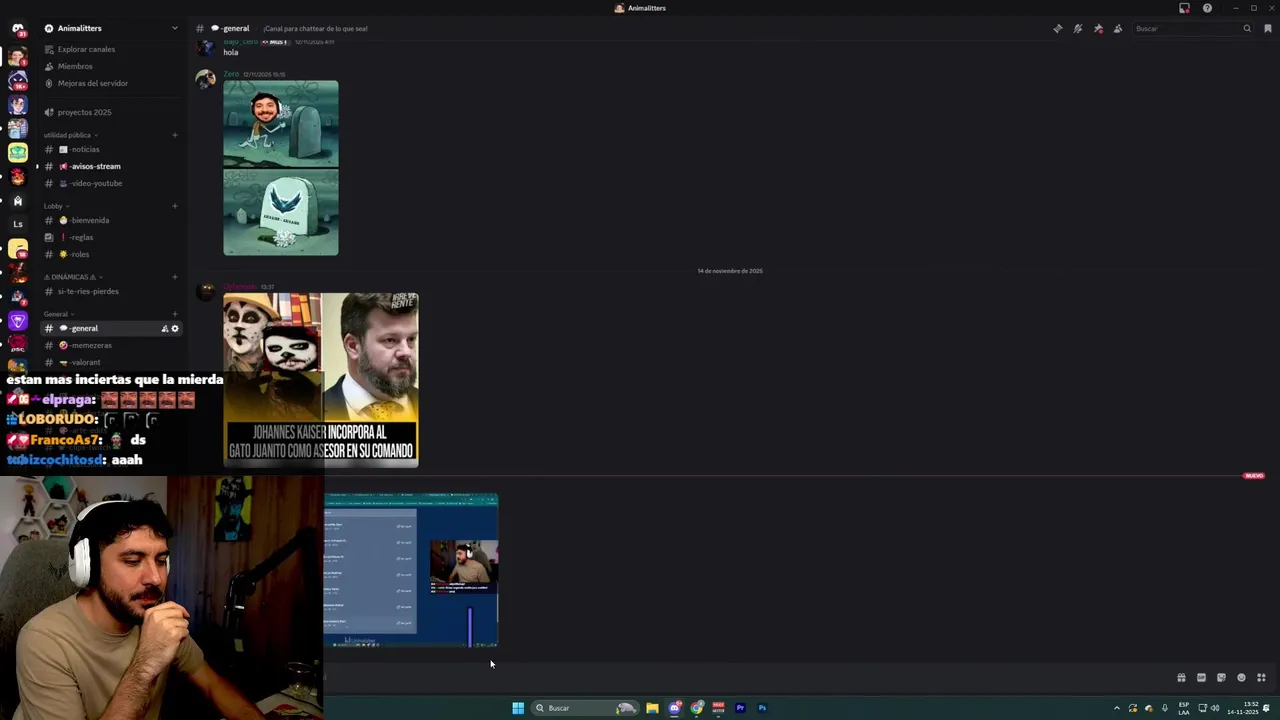Viewport: 1280px width, 720px height.
Task: Open Miembros list
Action: pos(75,66)
